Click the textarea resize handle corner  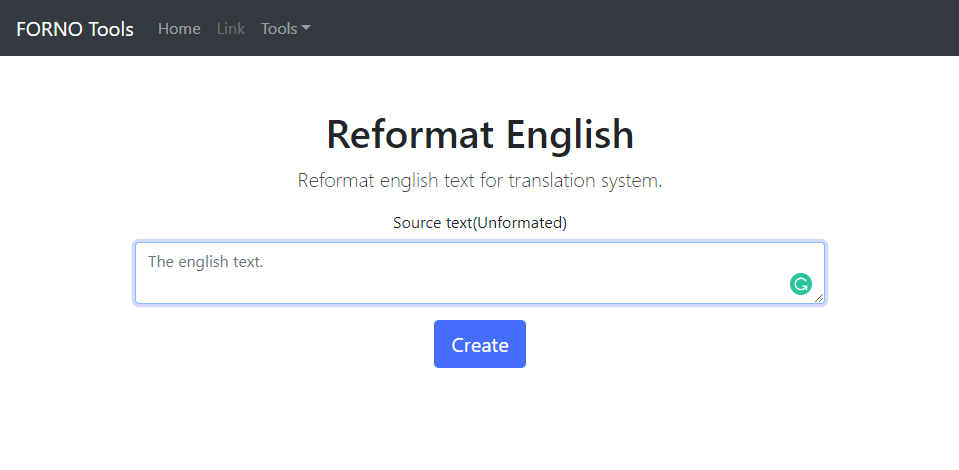click(x=819, y=298)
